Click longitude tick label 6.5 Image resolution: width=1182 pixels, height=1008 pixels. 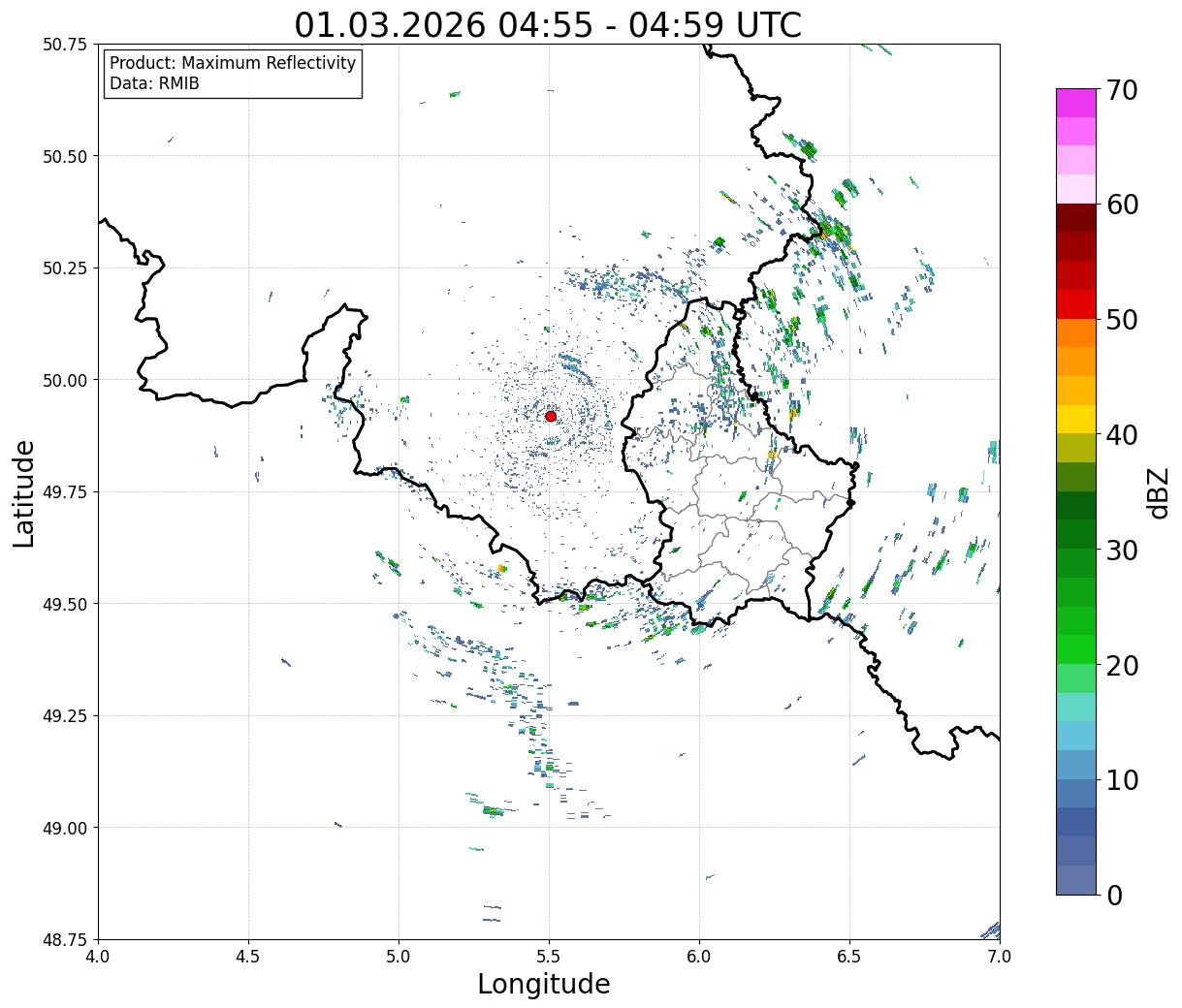849,957
